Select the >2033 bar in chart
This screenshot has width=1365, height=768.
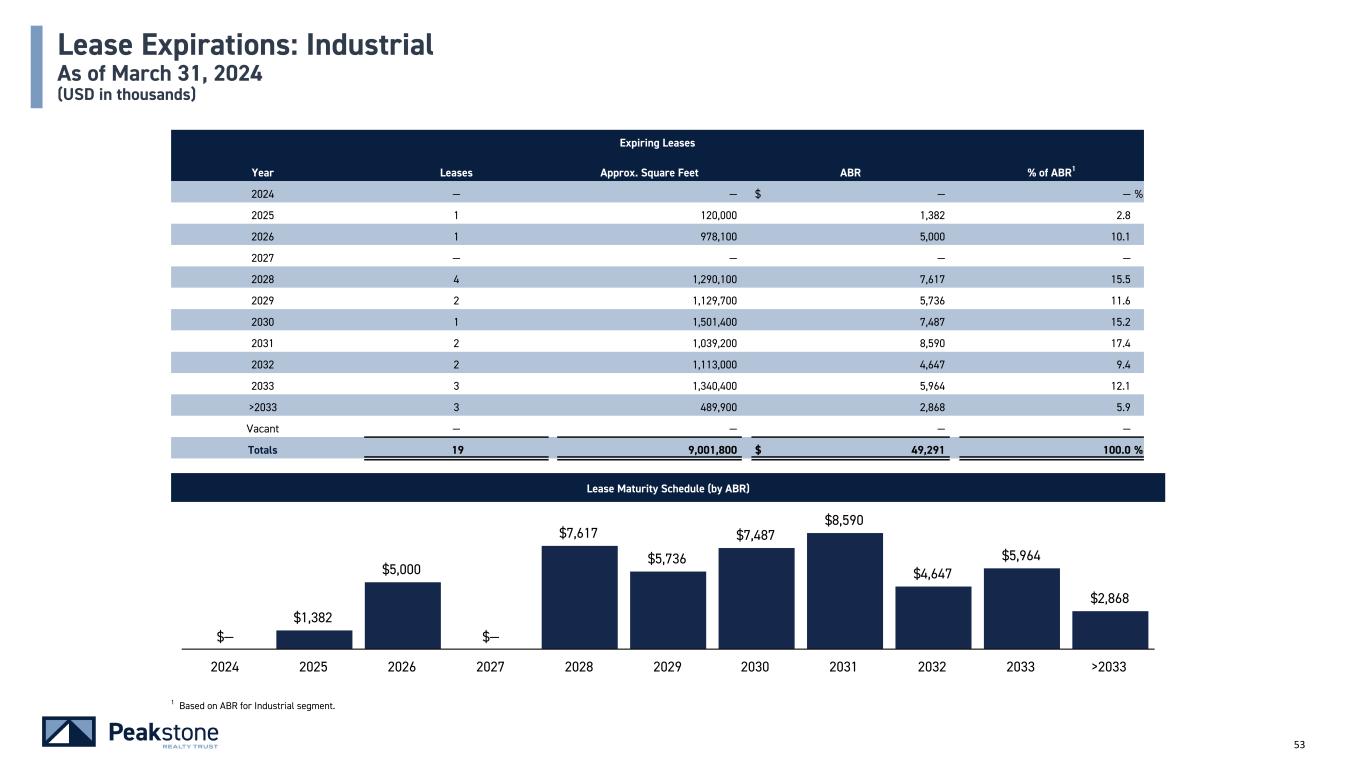pos(1109,630)
